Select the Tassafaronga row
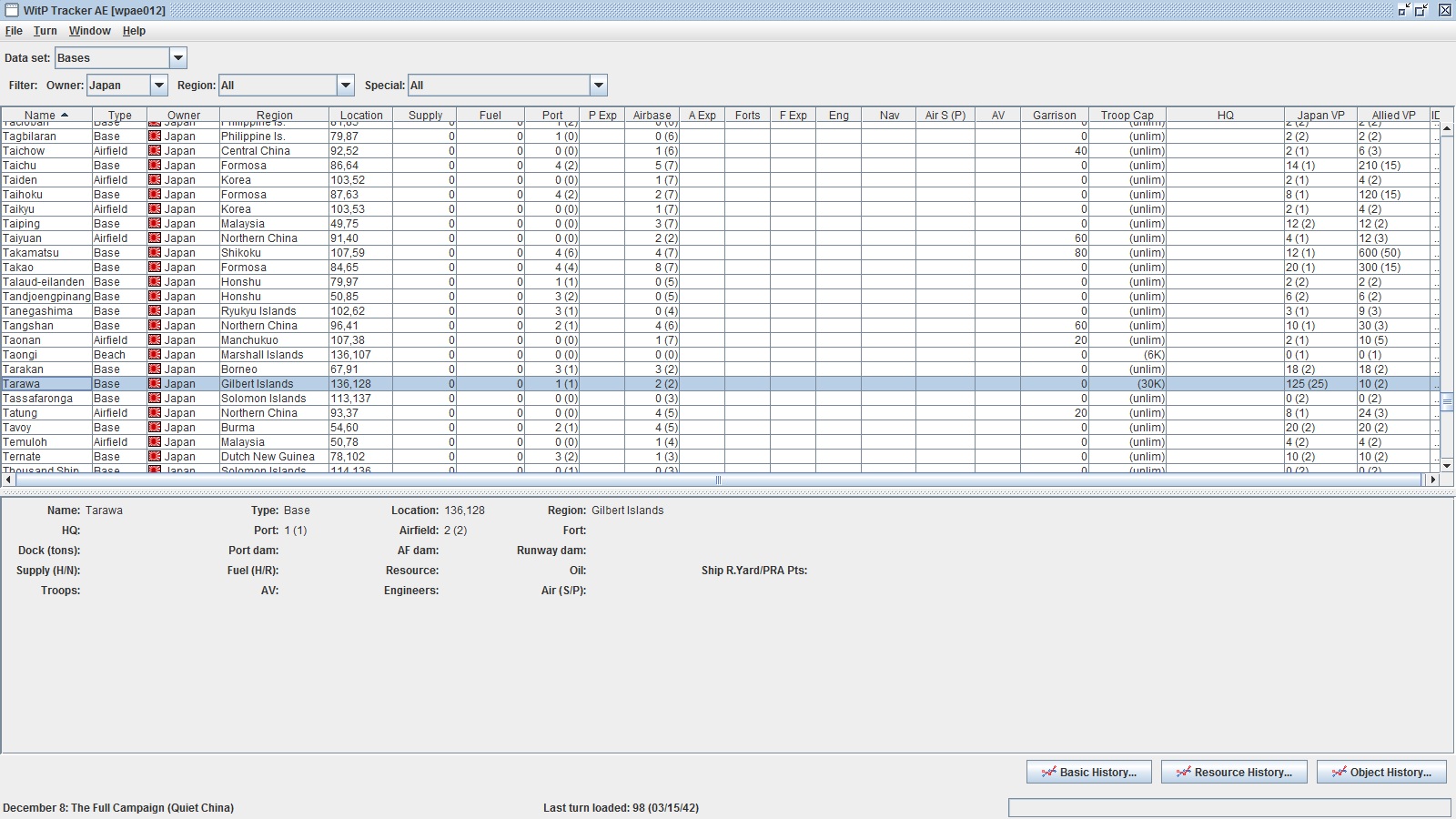 click(x=720, y=399)
